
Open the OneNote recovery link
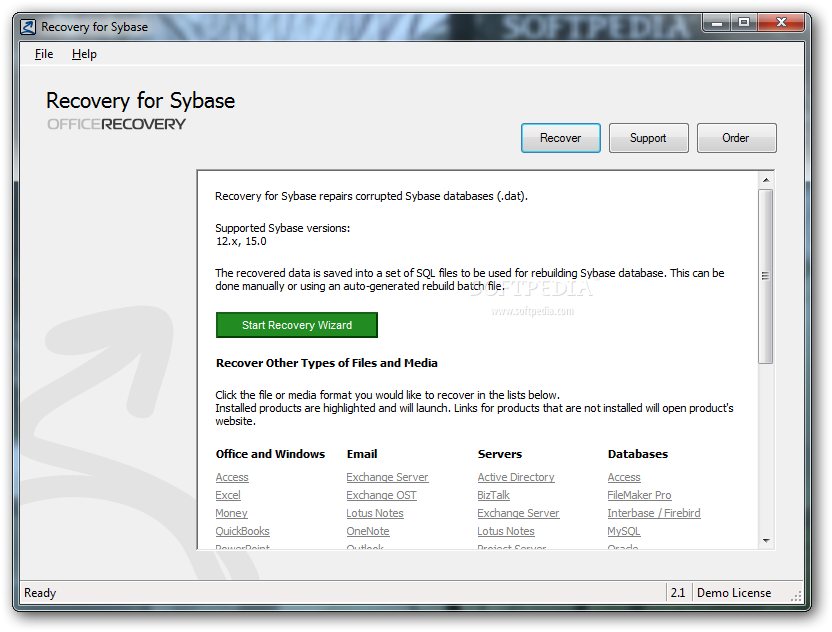pyautogui.click(x=368, y=531)
